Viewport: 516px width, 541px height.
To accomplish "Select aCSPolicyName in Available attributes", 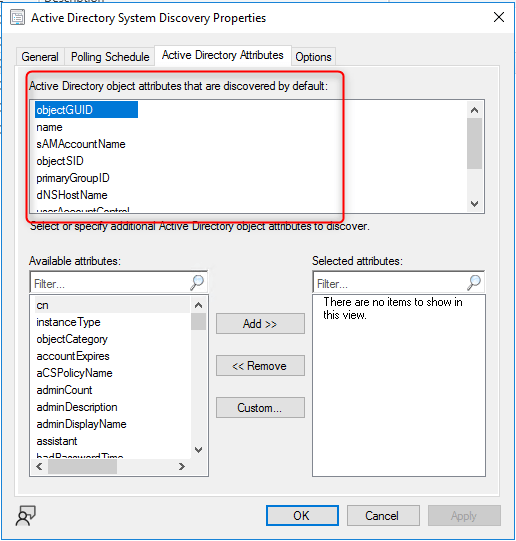I will click(75, 373).
